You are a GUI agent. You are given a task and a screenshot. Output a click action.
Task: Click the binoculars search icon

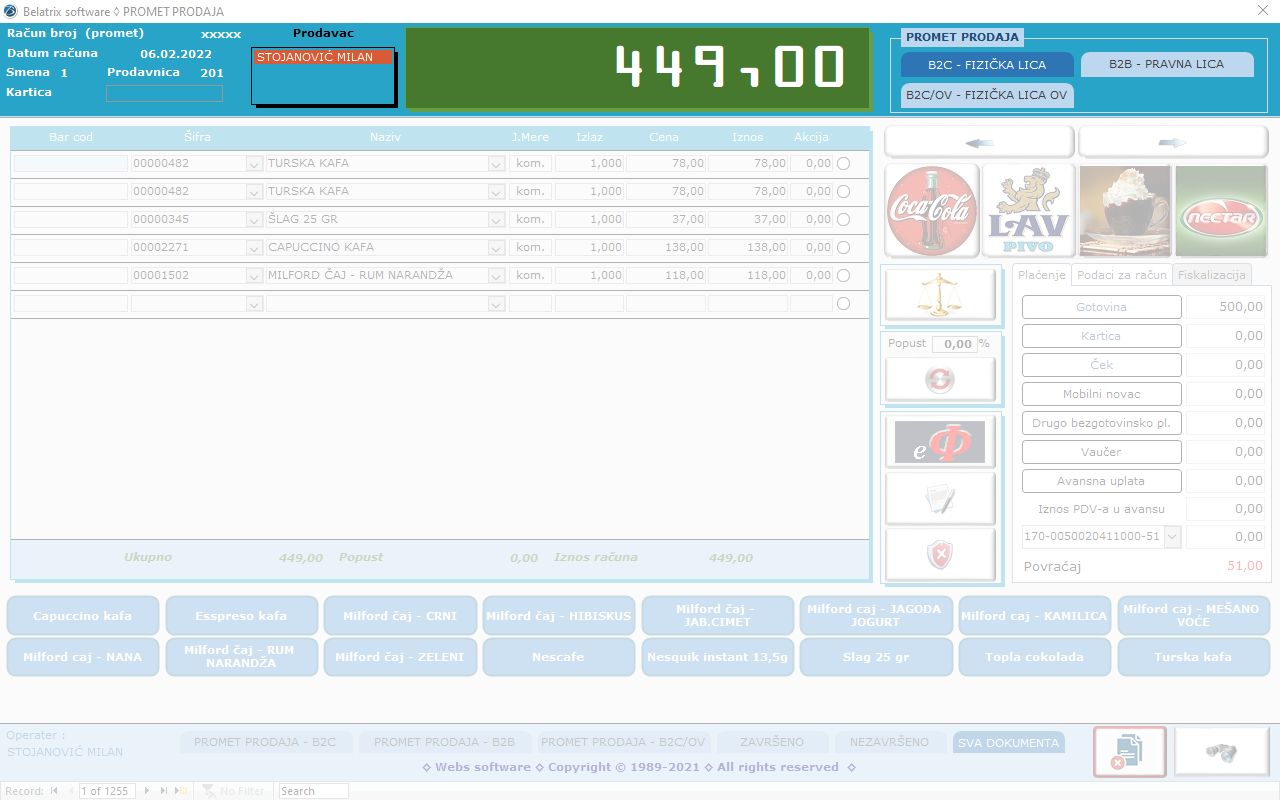coord(1221,752)
